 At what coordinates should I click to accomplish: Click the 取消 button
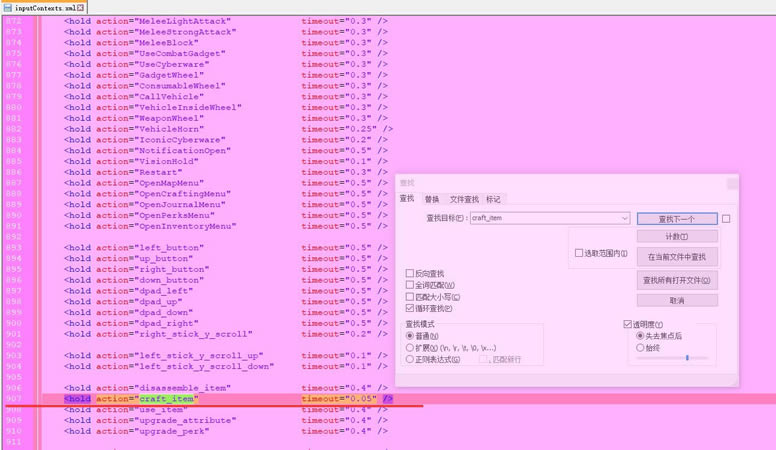point(677,300)
